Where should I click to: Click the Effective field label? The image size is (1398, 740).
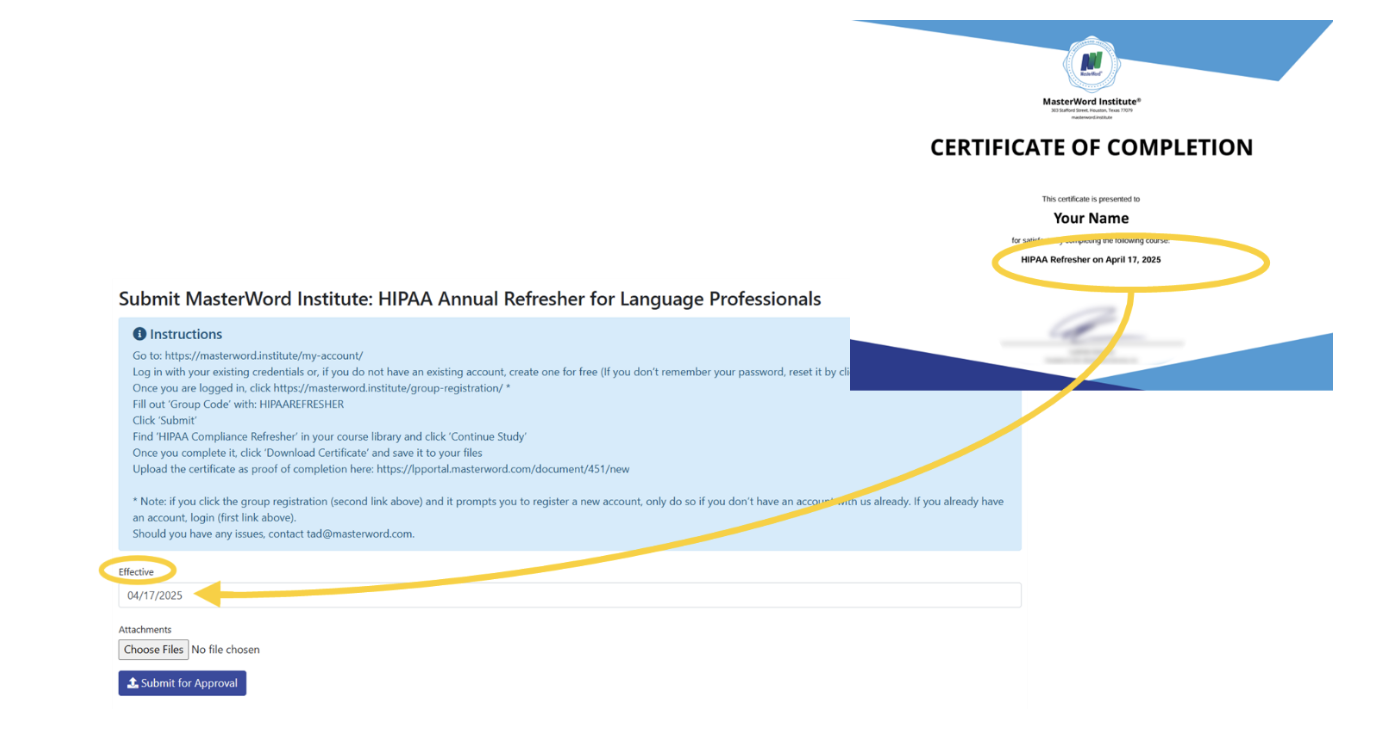coord(136,572)
